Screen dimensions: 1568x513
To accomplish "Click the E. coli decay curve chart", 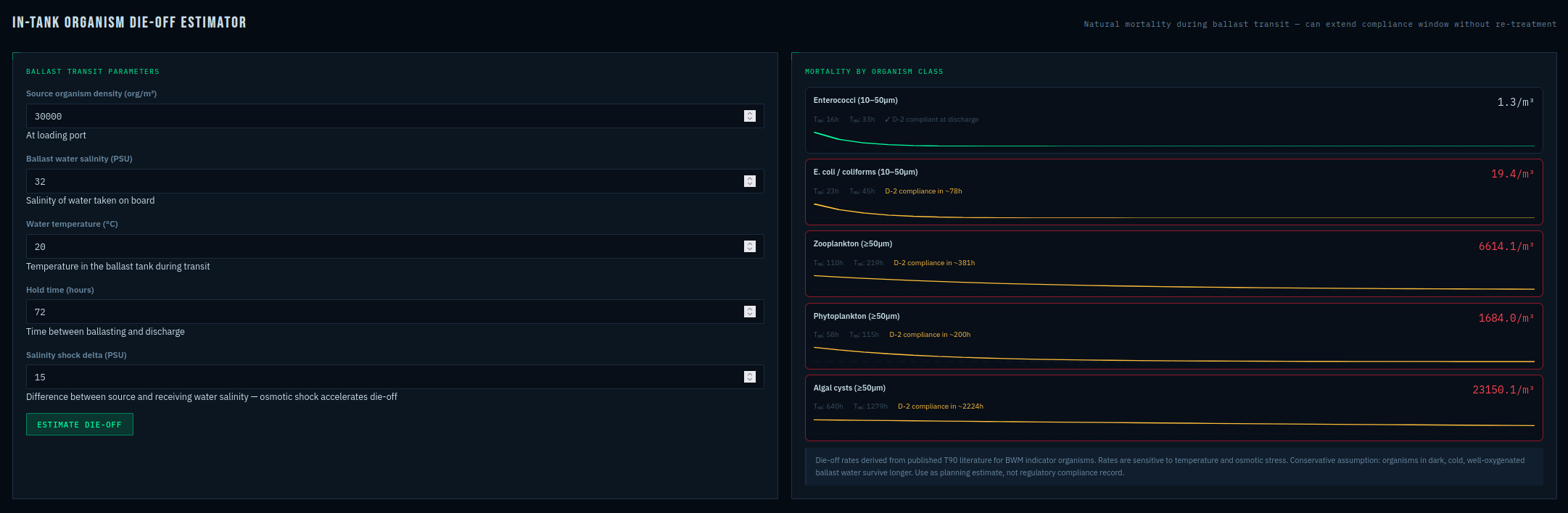I will [x=1173, y=210].
